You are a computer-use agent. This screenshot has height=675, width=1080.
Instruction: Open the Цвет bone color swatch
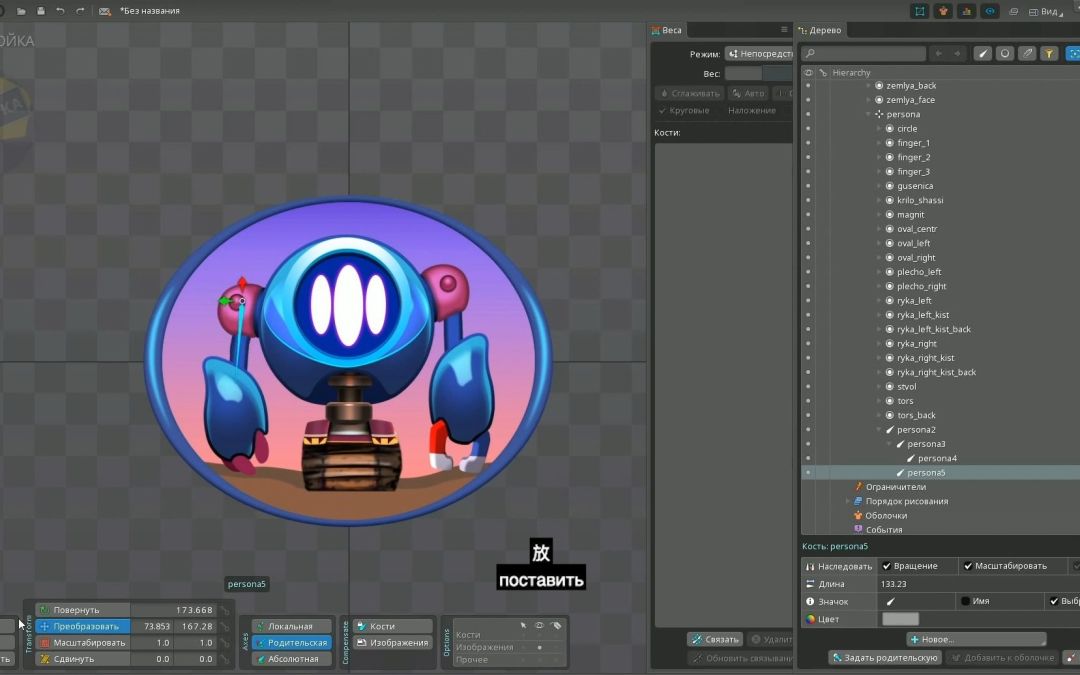tap(900, 619)
